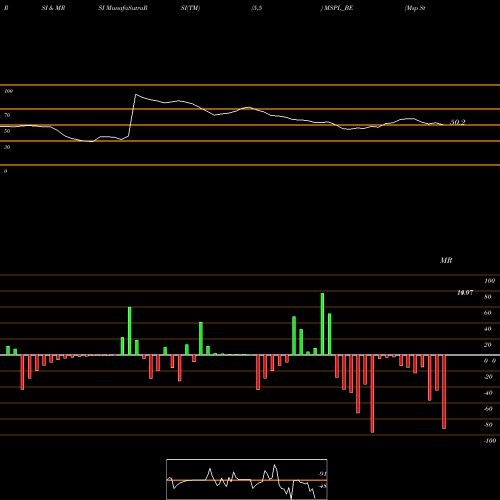
Task: Click the last red bar at the histogram's right end
Action: pos(444,392)
